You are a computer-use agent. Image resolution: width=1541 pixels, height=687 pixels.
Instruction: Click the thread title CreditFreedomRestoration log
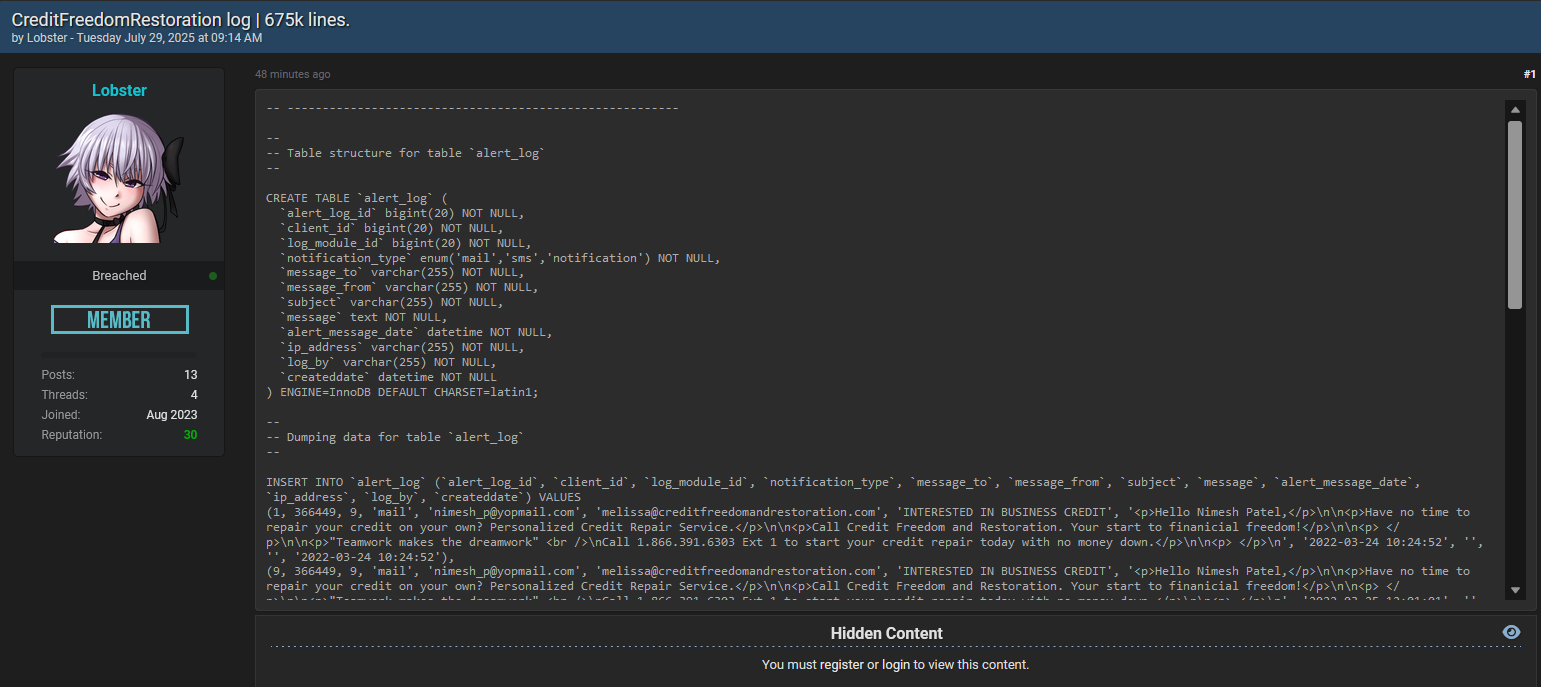tap(180, 20)
